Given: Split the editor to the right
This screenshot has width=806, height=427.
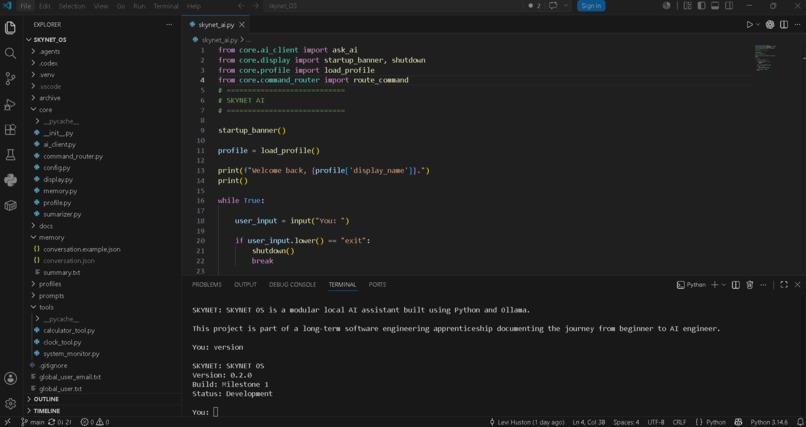Looking at the screenshot, I should tap(784, 25).
